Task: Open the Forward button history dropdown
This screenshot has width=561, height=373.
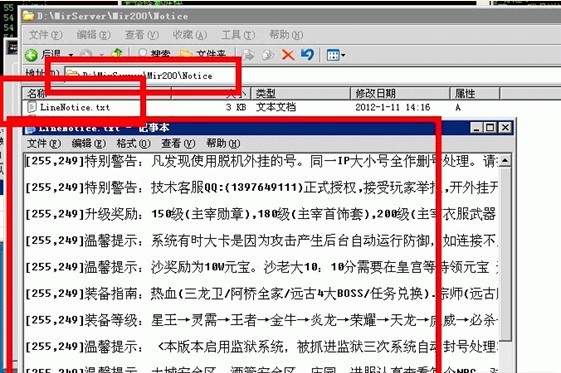Action: pyautogui.click(x=102, y=55)
